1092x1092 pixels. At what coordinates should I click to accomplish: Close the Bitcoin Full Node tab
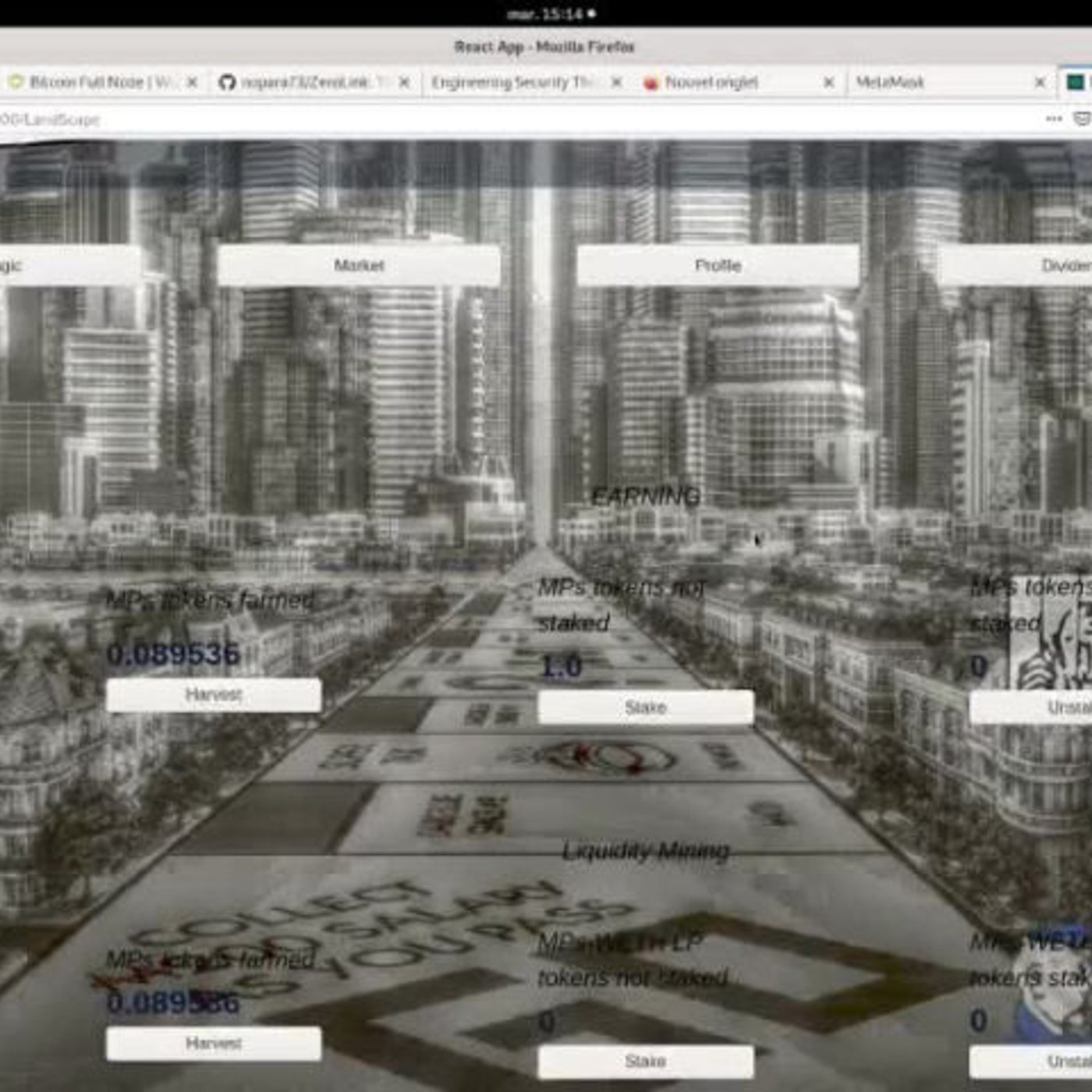tap(192, 82)
